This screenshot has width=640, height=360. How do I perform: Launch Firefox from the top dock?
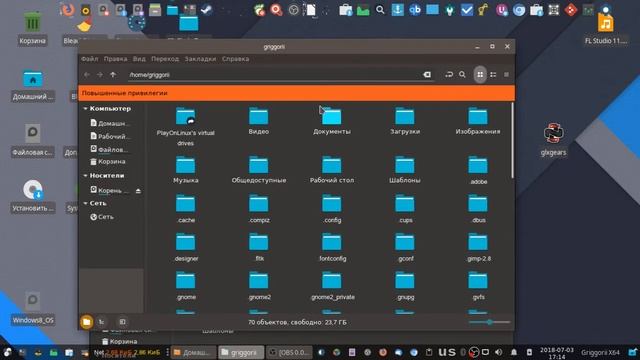[x=67, y=9]
